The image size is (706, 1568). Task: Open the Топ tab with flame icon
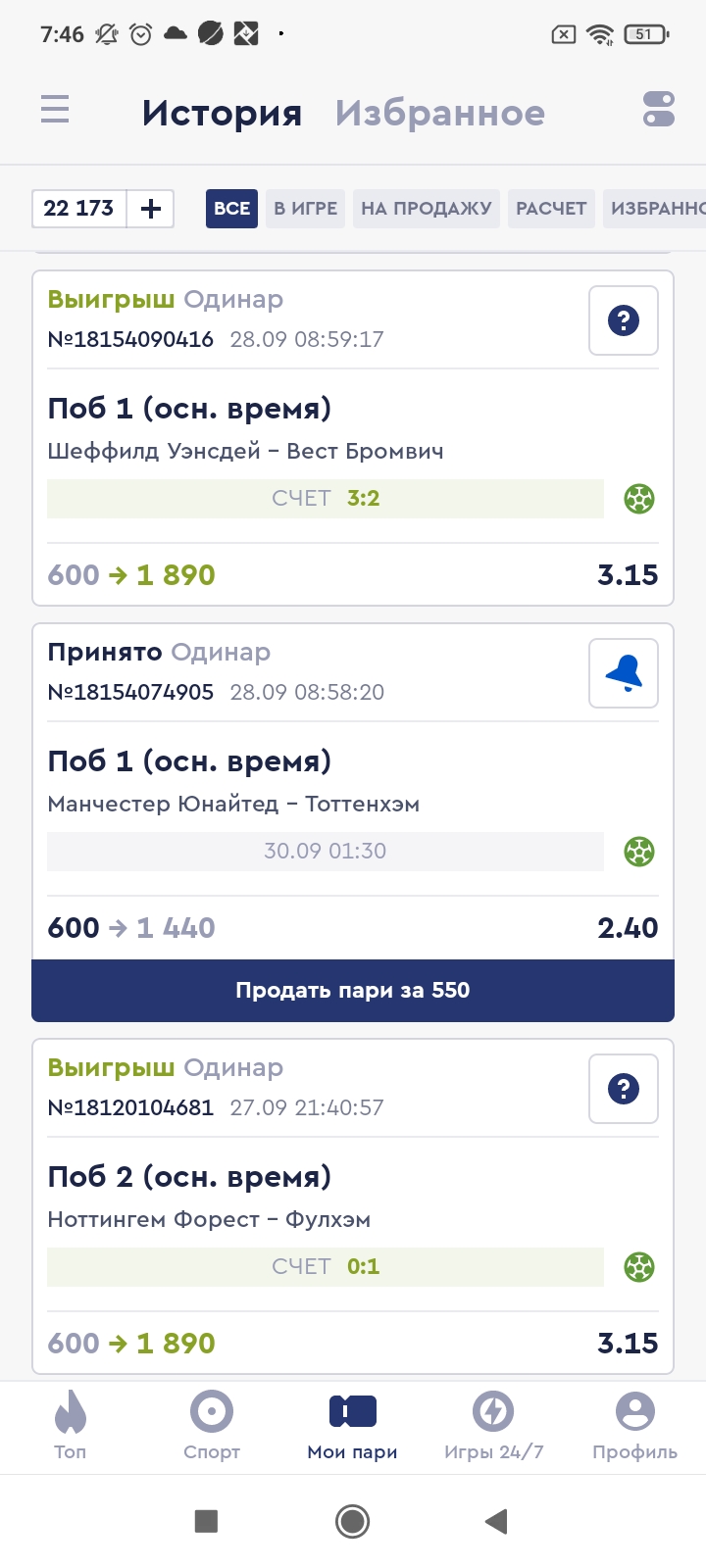(x=71, y=1426)
